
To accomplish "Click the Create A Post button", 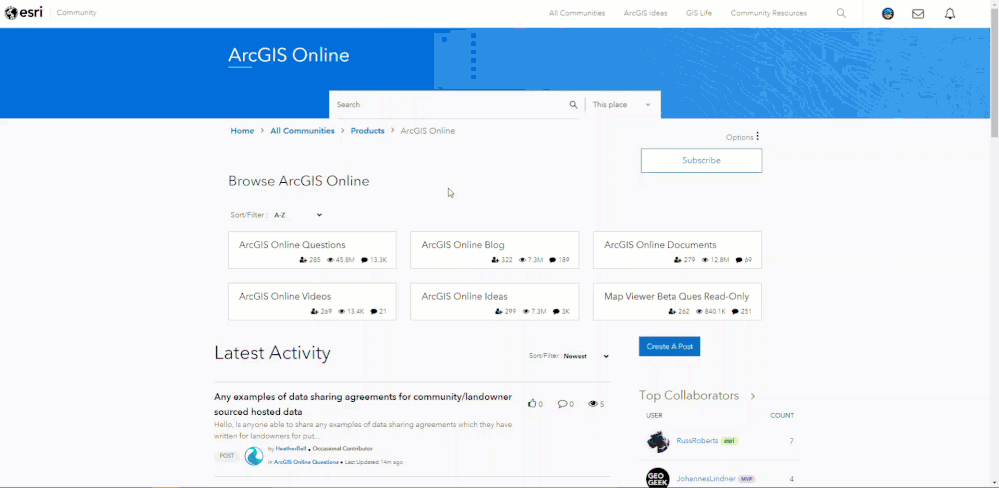I will click(x=670, y=347).
